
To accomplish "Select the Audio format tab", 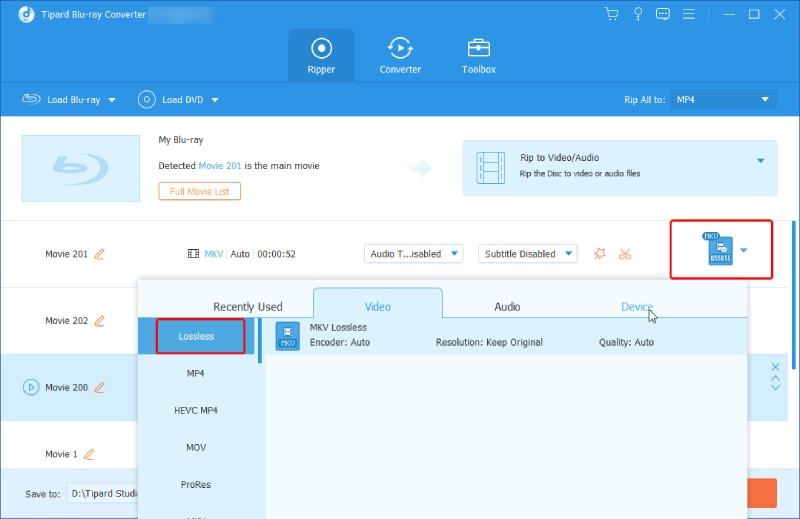I will (x=507, y=307).
